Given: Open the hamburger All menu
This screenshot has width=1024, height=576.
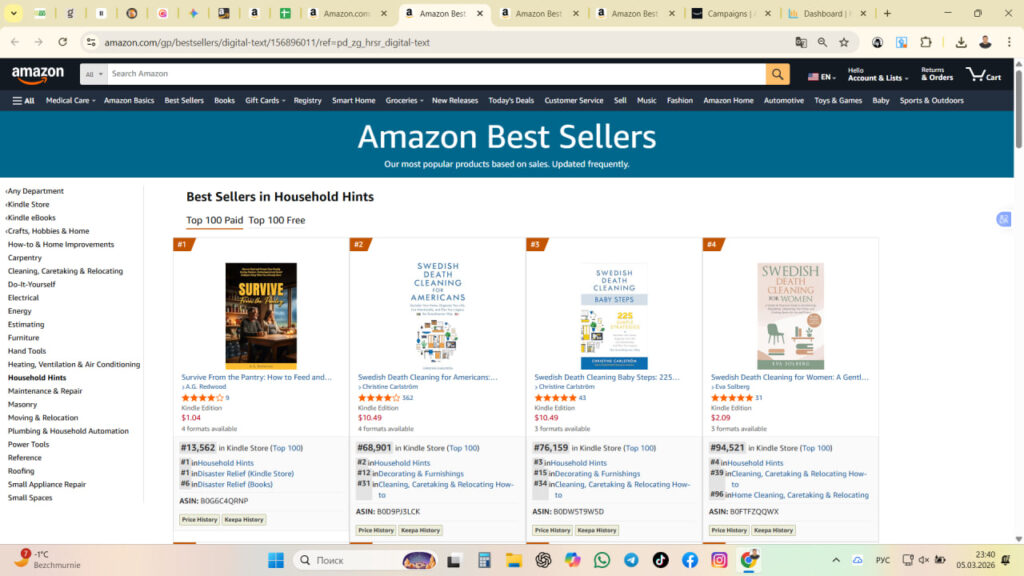Looking at the screenshot, I should [x=24, y=101].
